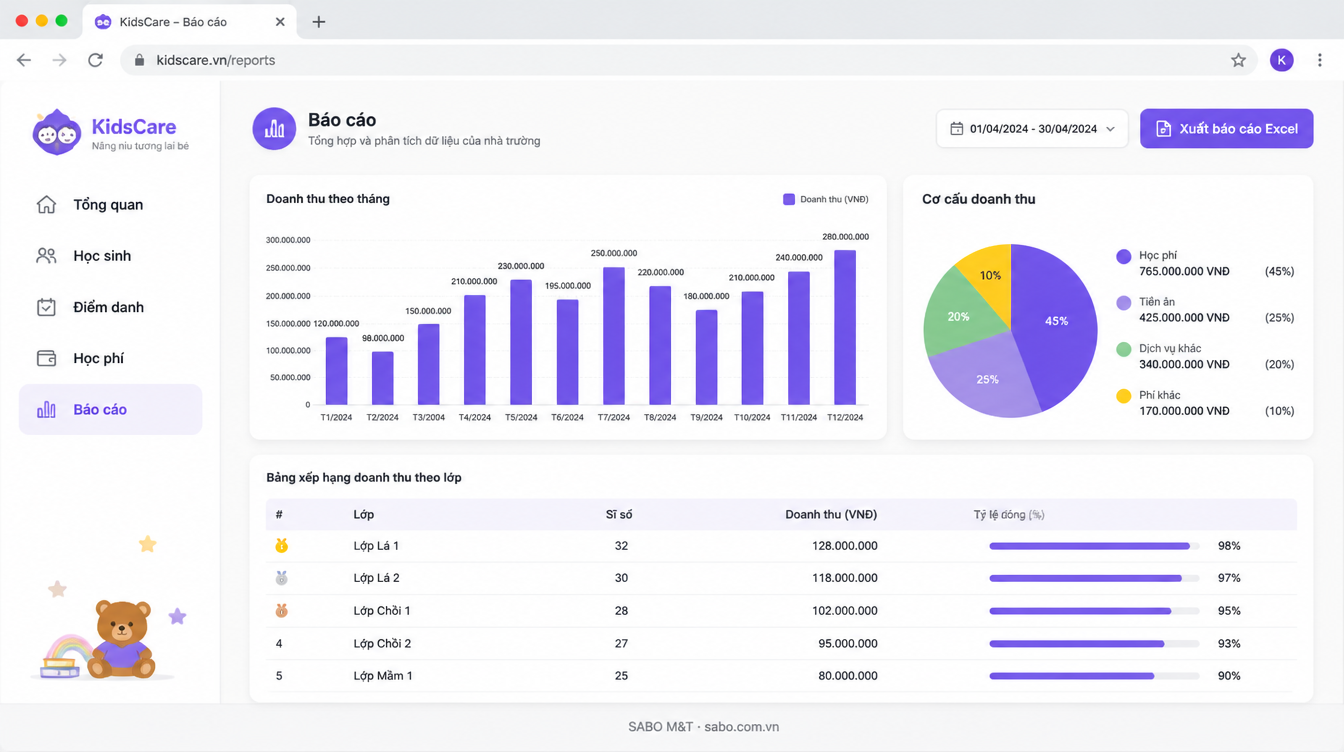Click the Học phí wallet icon
Image resolution: width=1344 pixels, height=752 pixels.
pos(46,358)
